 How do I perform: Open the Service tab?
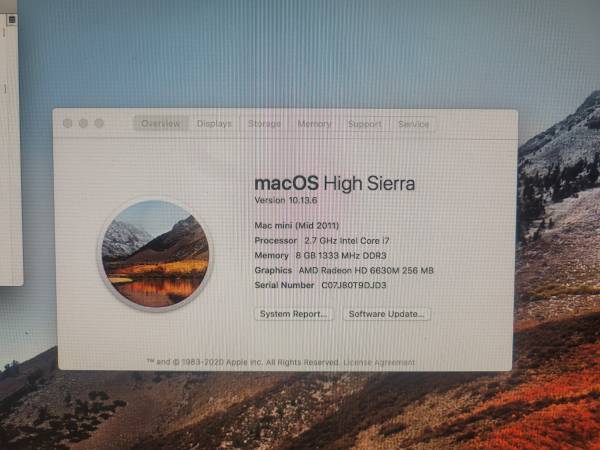(413, 124)
